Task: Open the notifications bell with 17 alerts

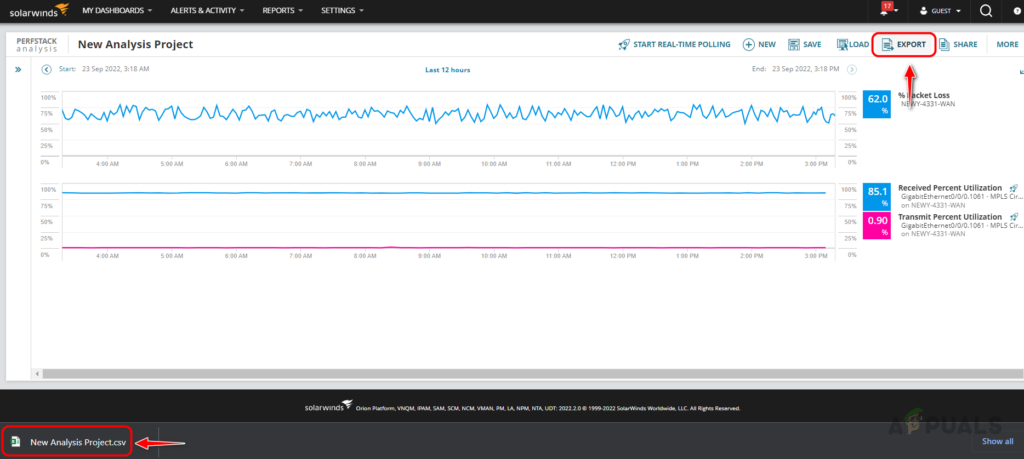Action: [886, 10]
